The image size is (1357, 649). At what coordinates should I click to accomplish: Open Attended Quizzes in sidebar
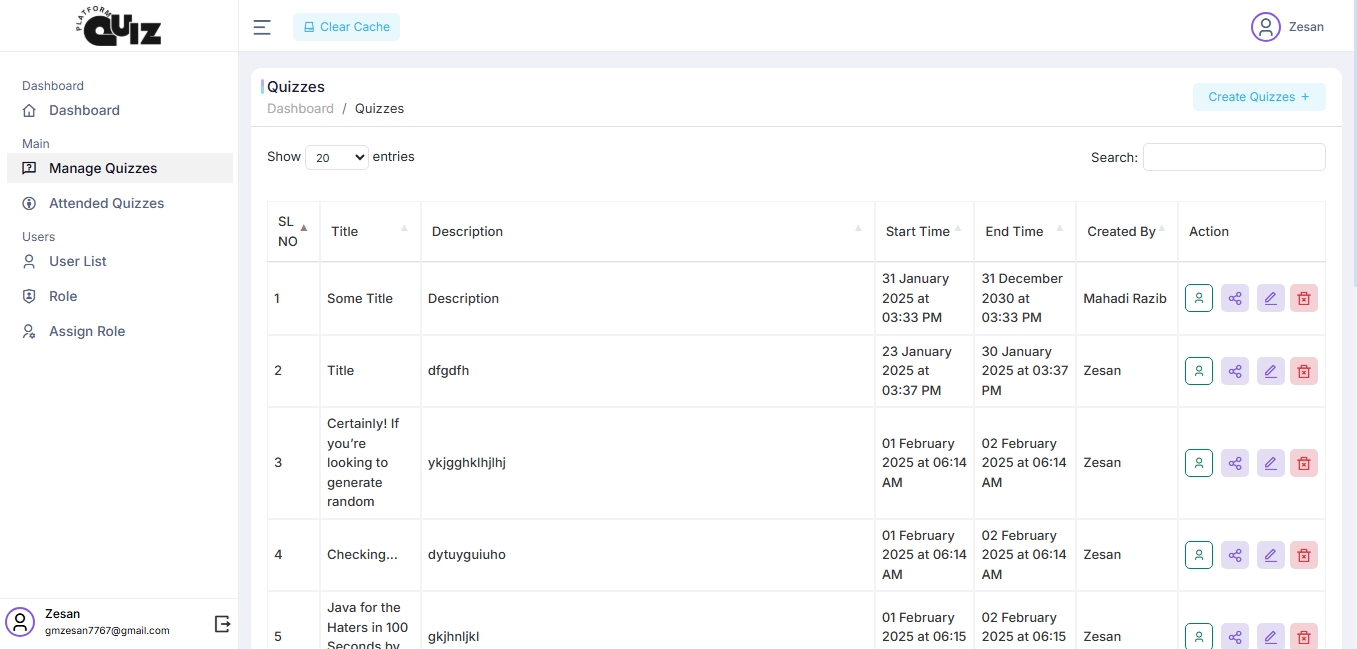click(106, 203)
